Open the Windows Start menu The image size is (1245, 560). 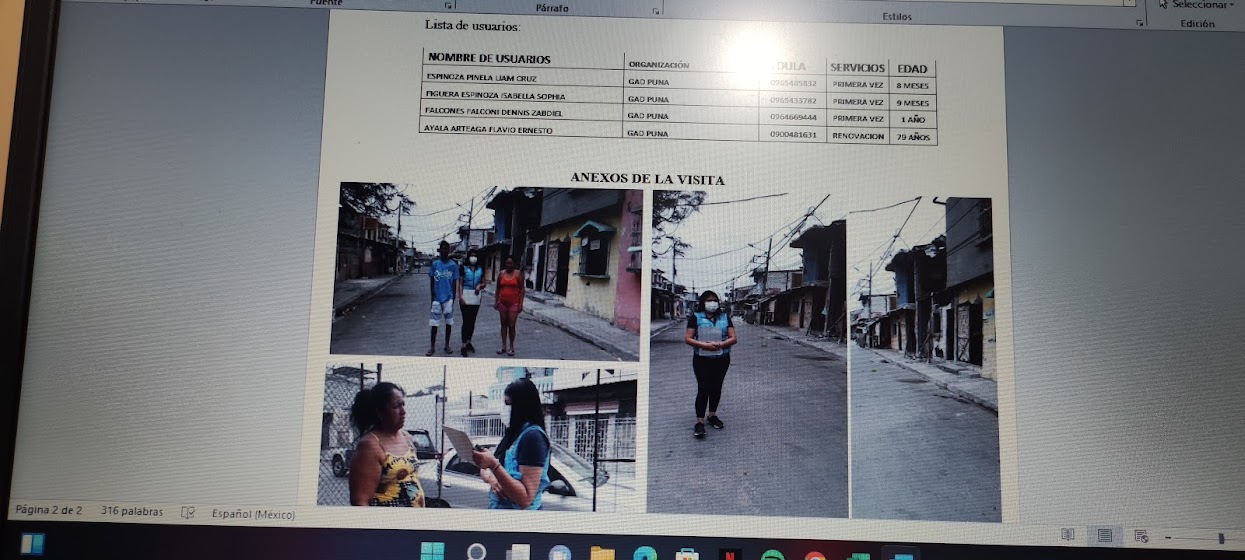[432, 552]
